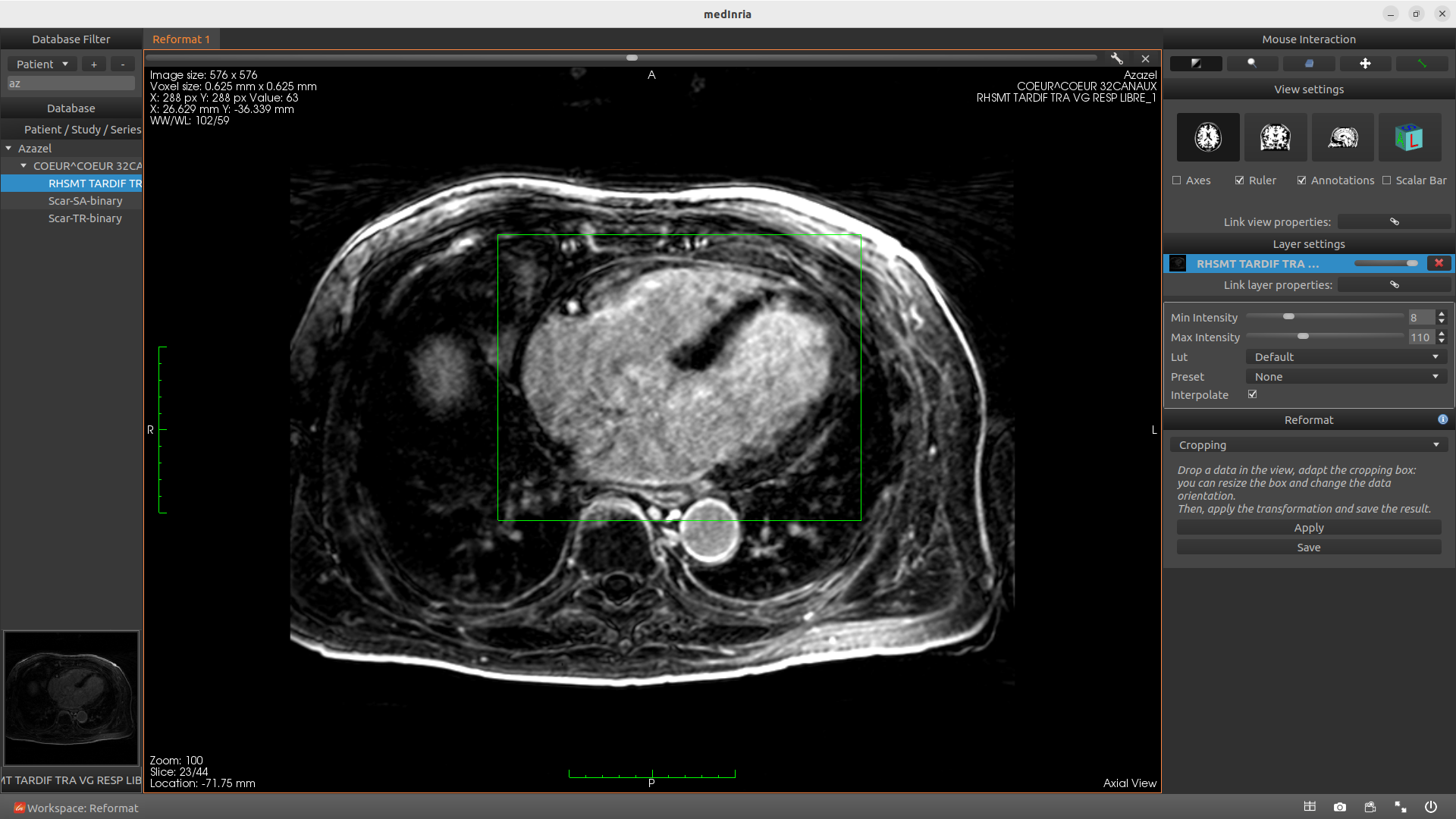The width and height of the screenshot is (1456, 819).
Task: Select the zoom magnifier interaction tool
Action: 1252,64
